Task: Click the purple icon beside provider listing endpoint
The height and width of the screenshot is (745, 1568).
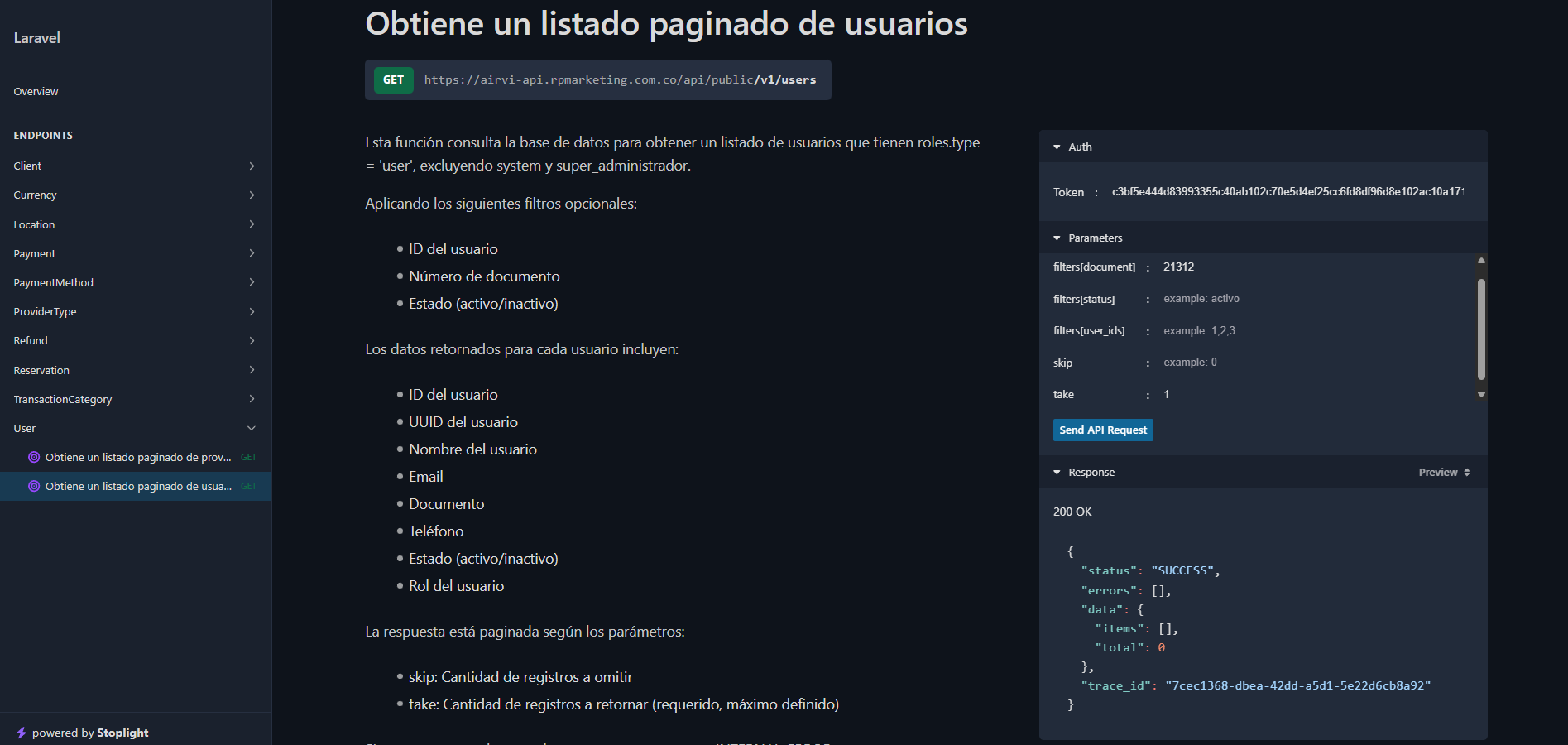Action: [x=34, y=457]
